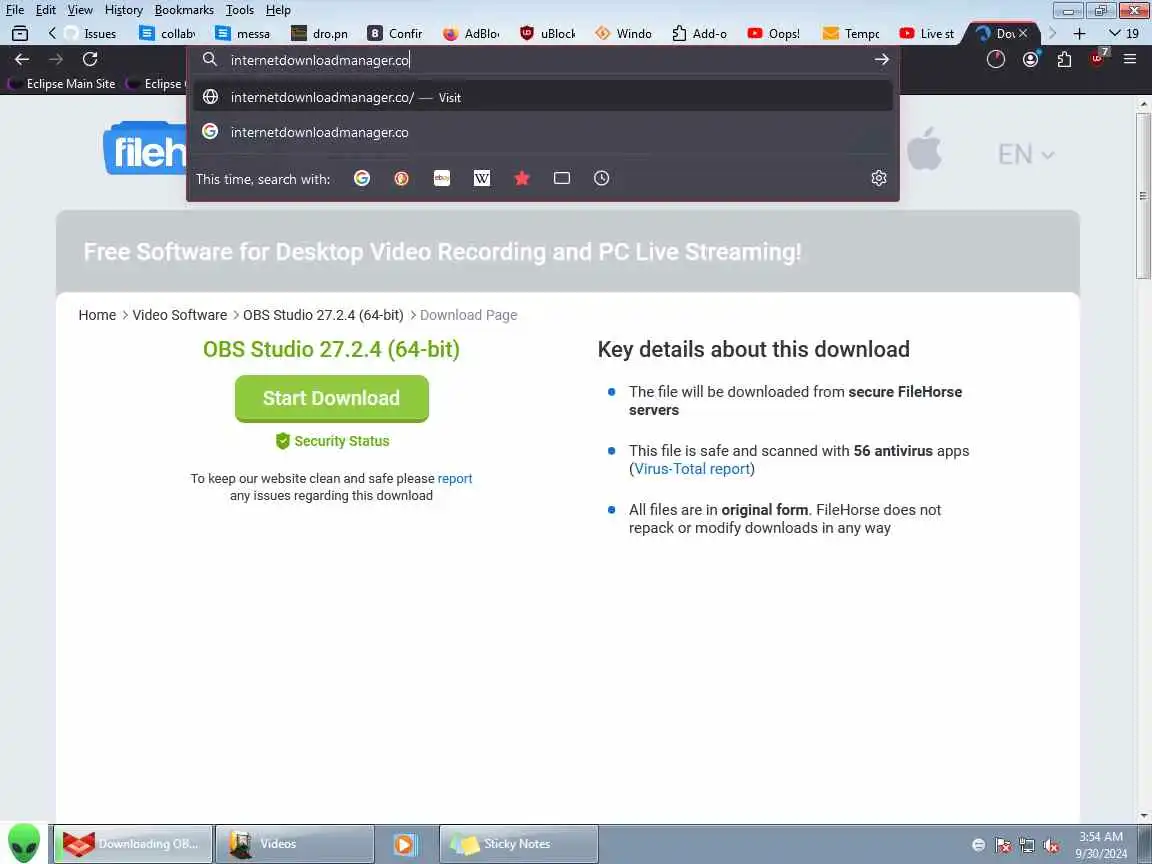Search this time with eBay
This screenshot has height=864, width=1152.
[x=442, y=178]
